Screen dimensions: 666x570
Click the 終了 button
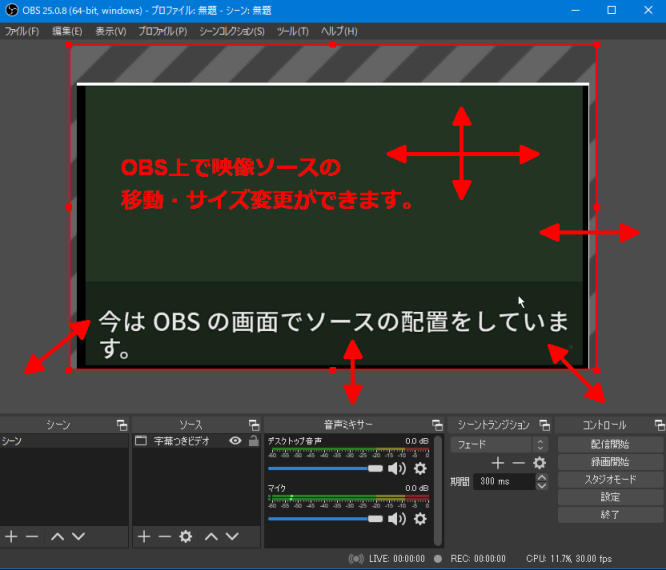click(x=610, y=515)
